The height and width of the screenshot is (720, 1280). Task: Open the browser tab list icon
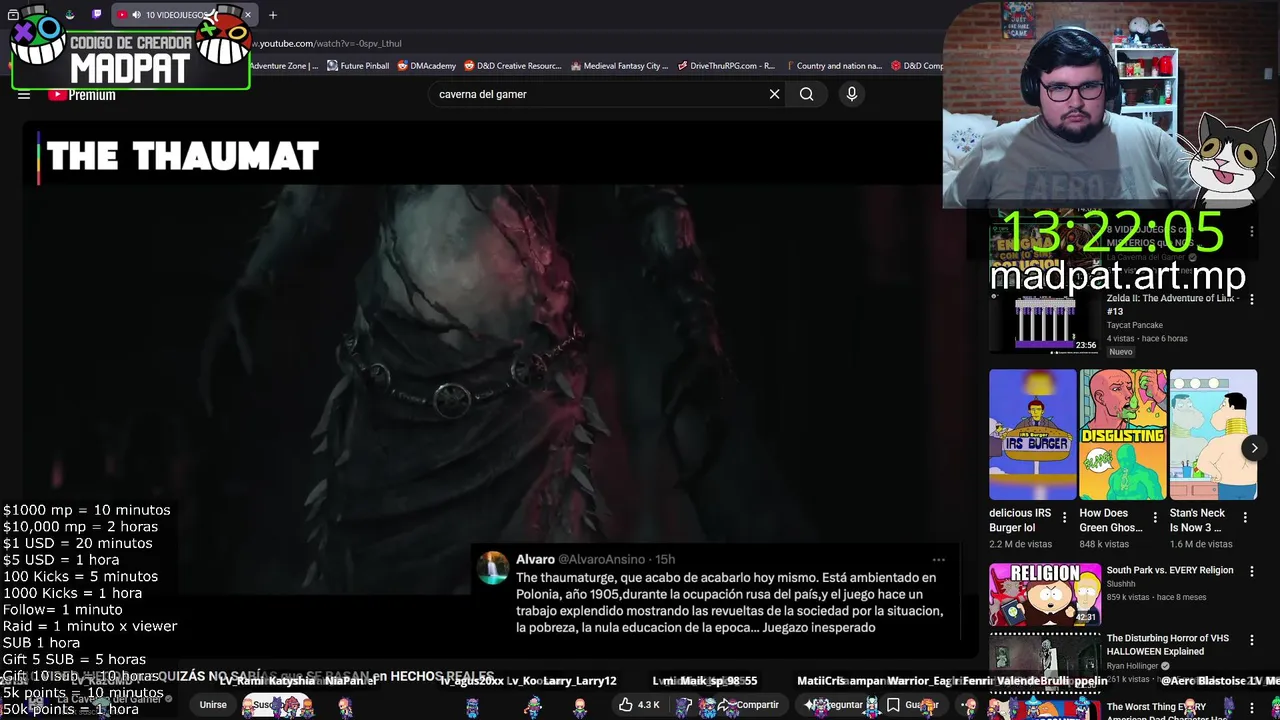pos(13,15)
